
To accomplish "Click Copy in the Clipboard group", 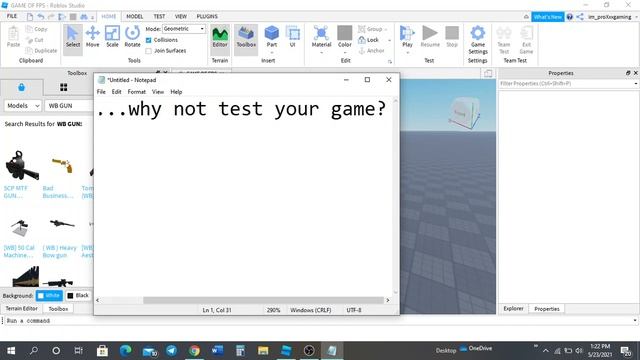I will [37, 29].
